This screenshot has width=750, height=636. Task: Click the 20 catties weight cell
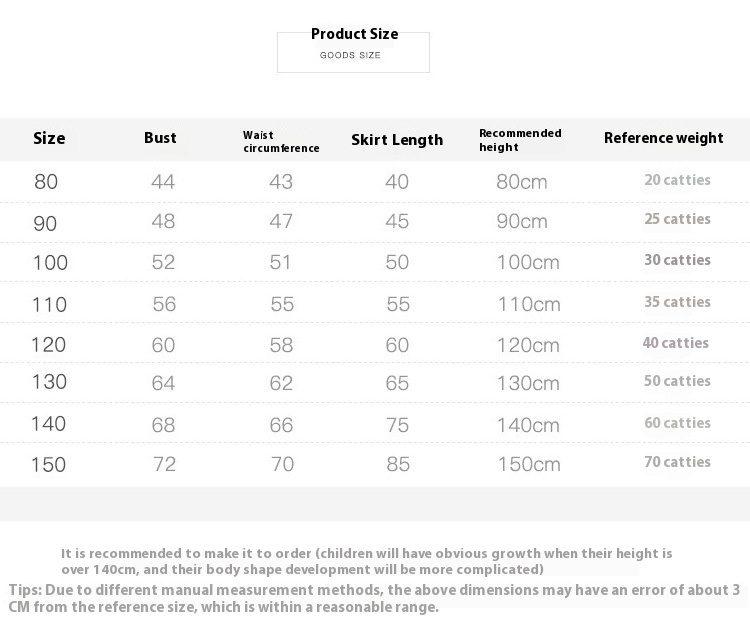pos(677,180)
